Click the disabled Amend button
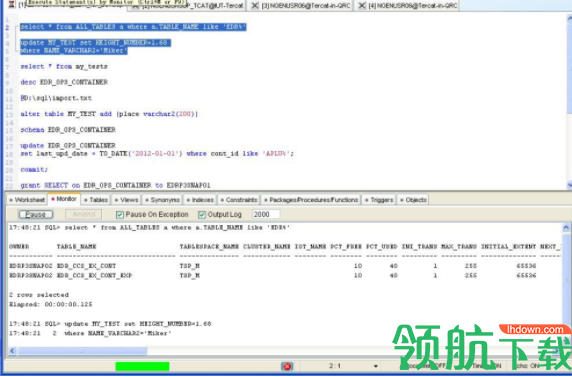Screen dimensions: 572x377 [84, 215]
